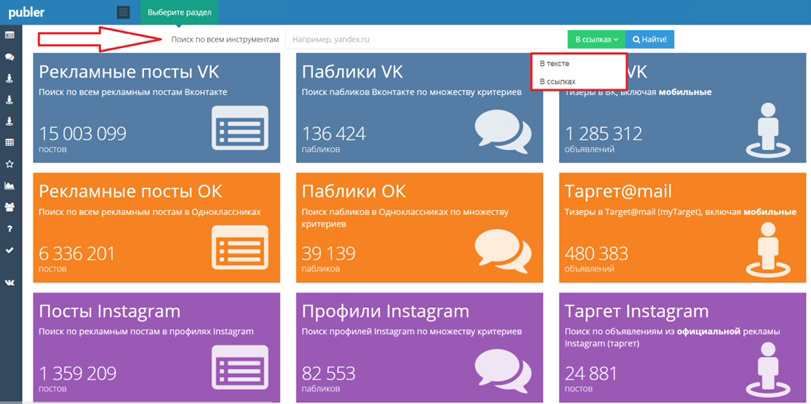Open the Профили Instagram heading

[x=385, y=312]
